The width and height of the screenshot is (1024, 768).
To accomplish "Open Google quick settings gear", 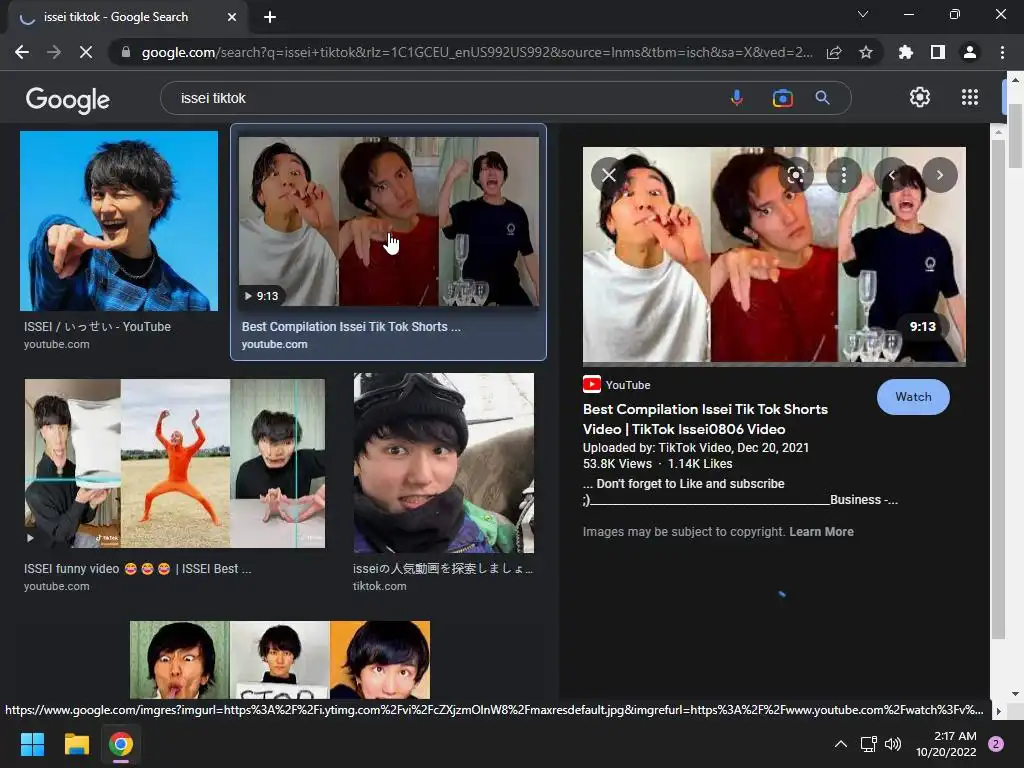I will [920, 97].
